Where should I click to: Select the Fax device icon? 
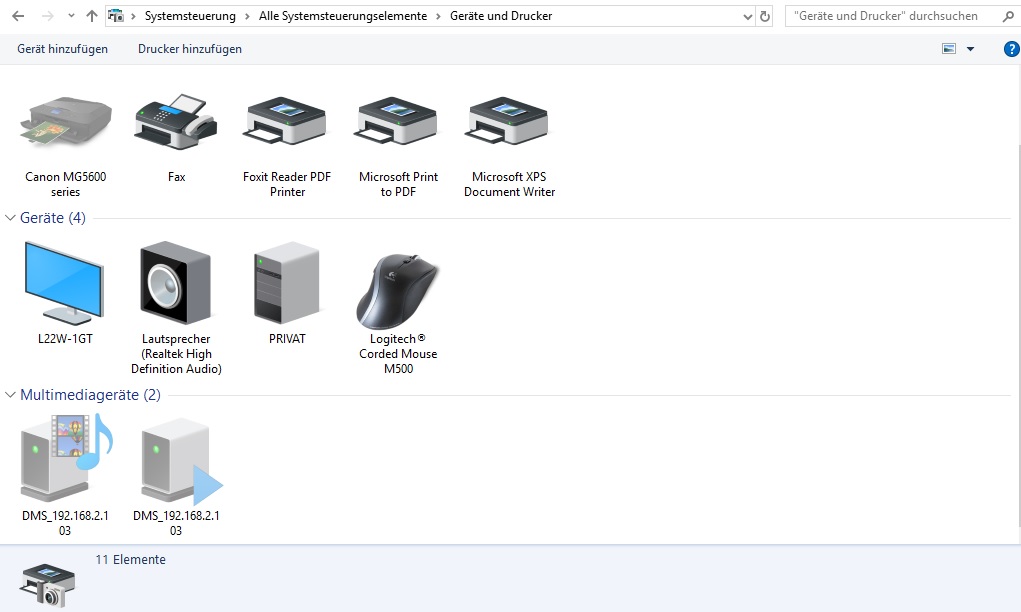176,121
